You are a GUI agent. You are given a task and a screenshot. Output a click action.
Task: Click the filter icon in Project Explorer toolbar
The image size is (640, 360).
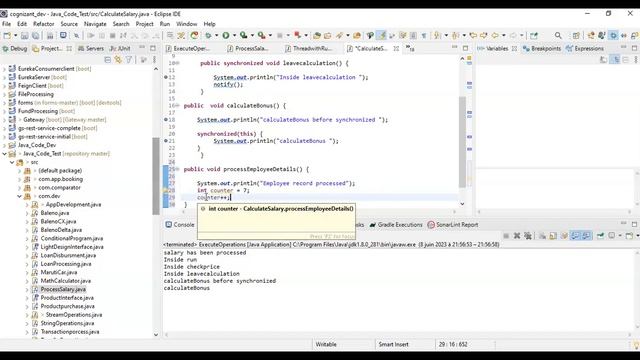pos(129,60)
